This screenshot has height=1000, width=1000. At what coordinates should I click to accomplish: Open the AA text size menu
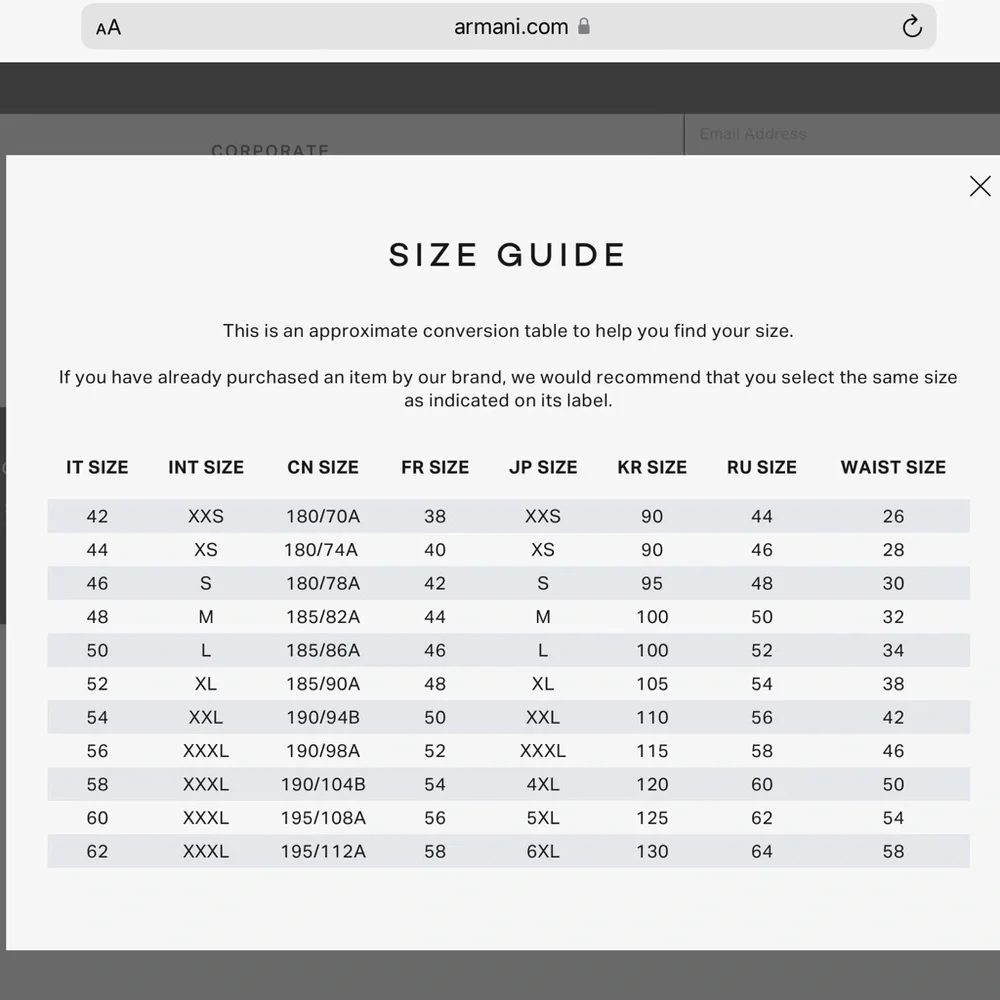point(108,27)
